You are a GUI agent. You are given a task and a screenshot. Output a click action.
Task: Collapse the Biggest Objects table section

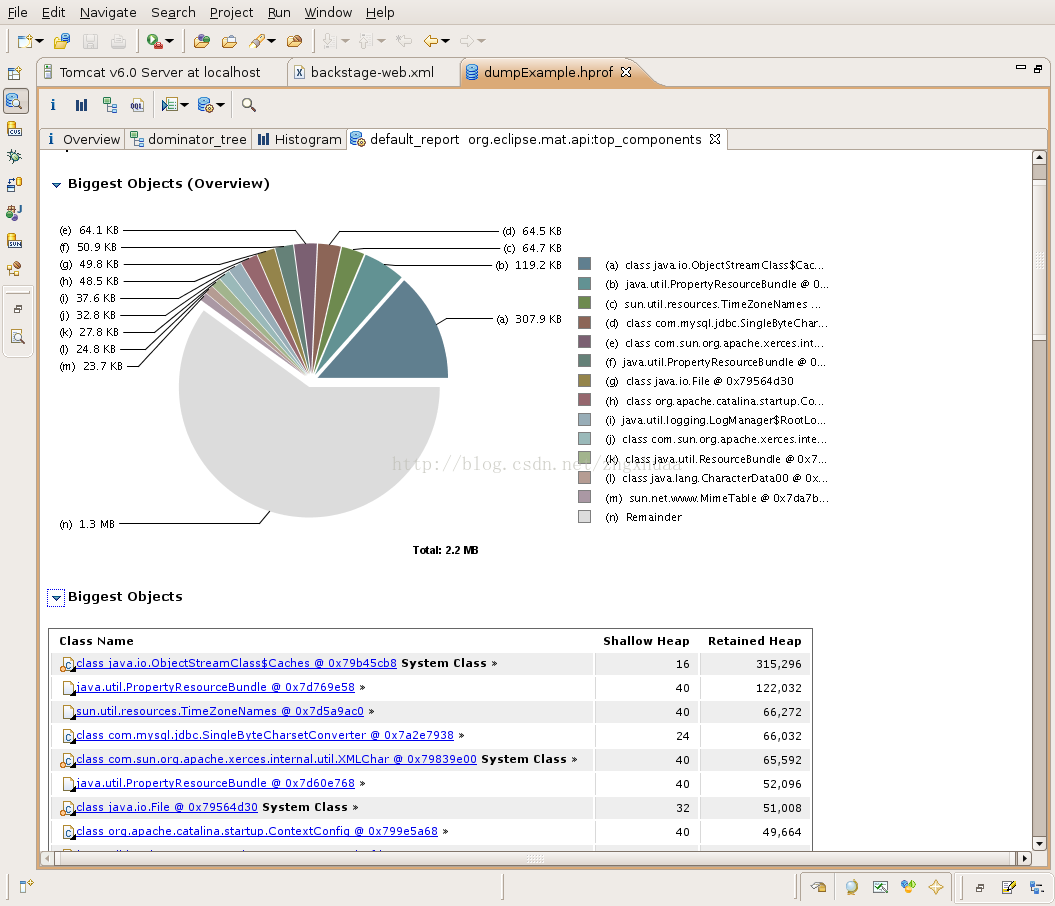pyautogui.click(x=57, y=597)
